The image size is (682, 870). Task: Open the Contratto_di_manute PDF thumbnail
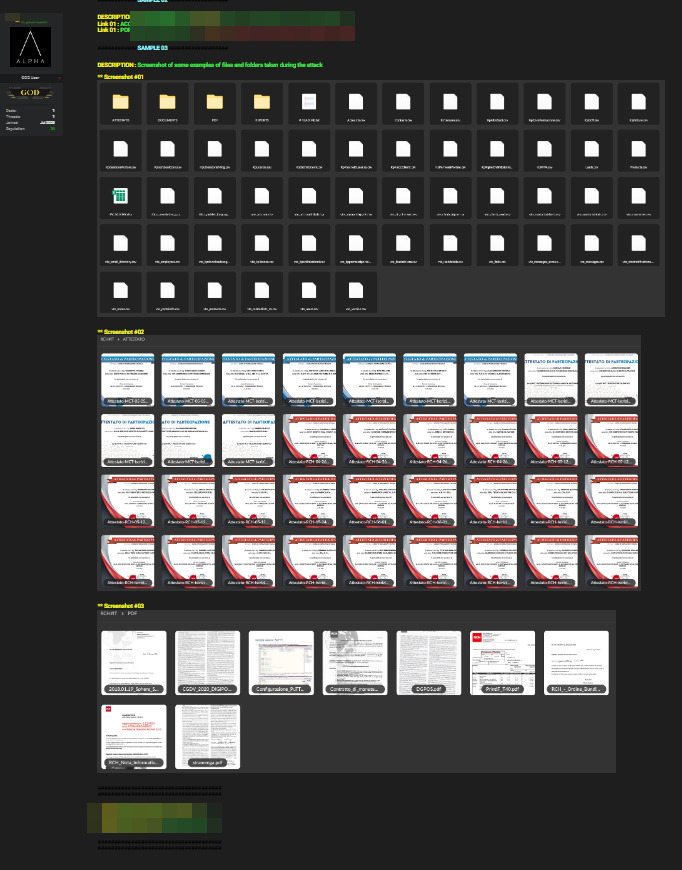coord(355,662)
